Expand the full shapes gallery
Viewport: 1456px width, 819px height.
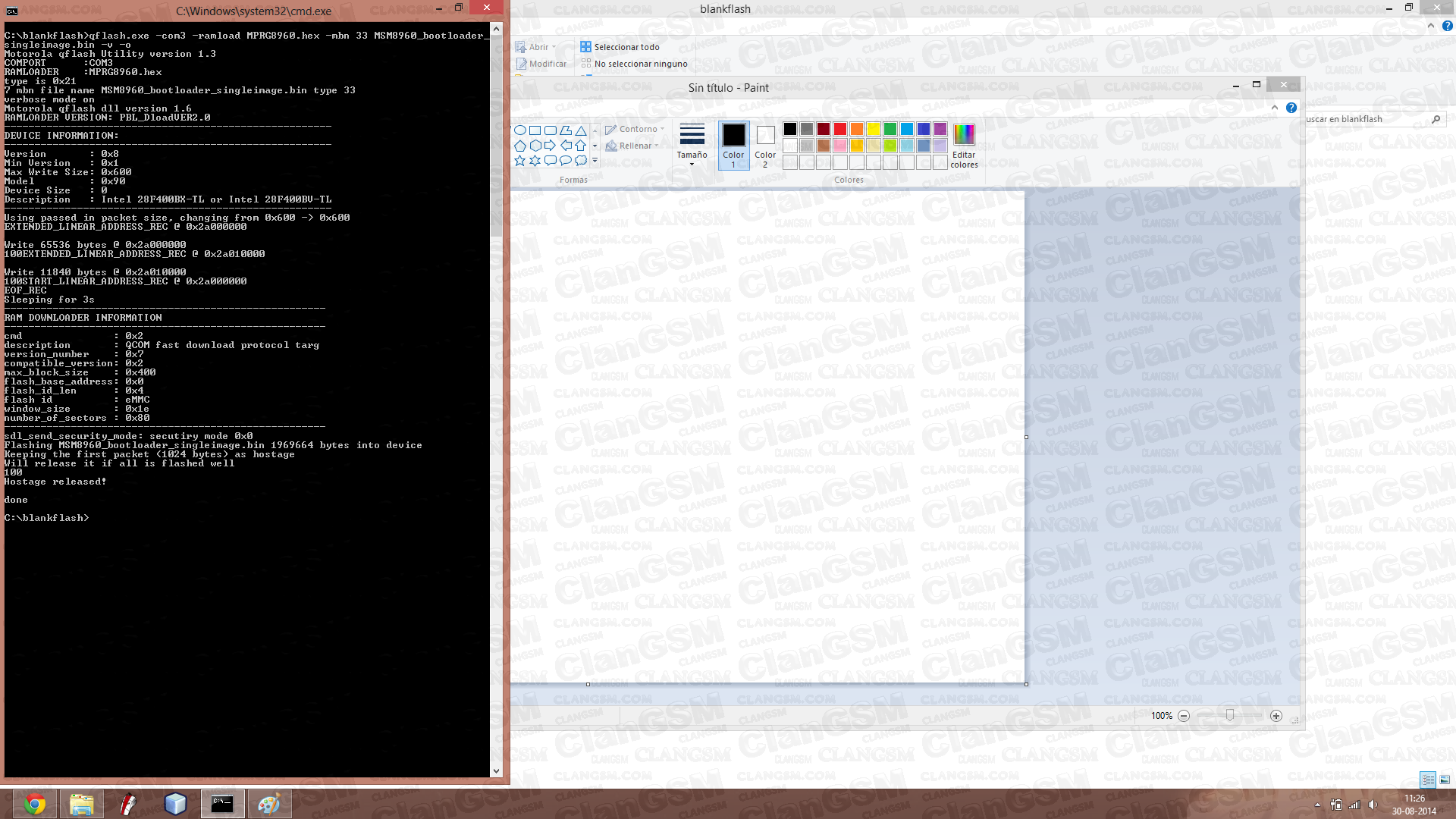(x=595, y=161)
